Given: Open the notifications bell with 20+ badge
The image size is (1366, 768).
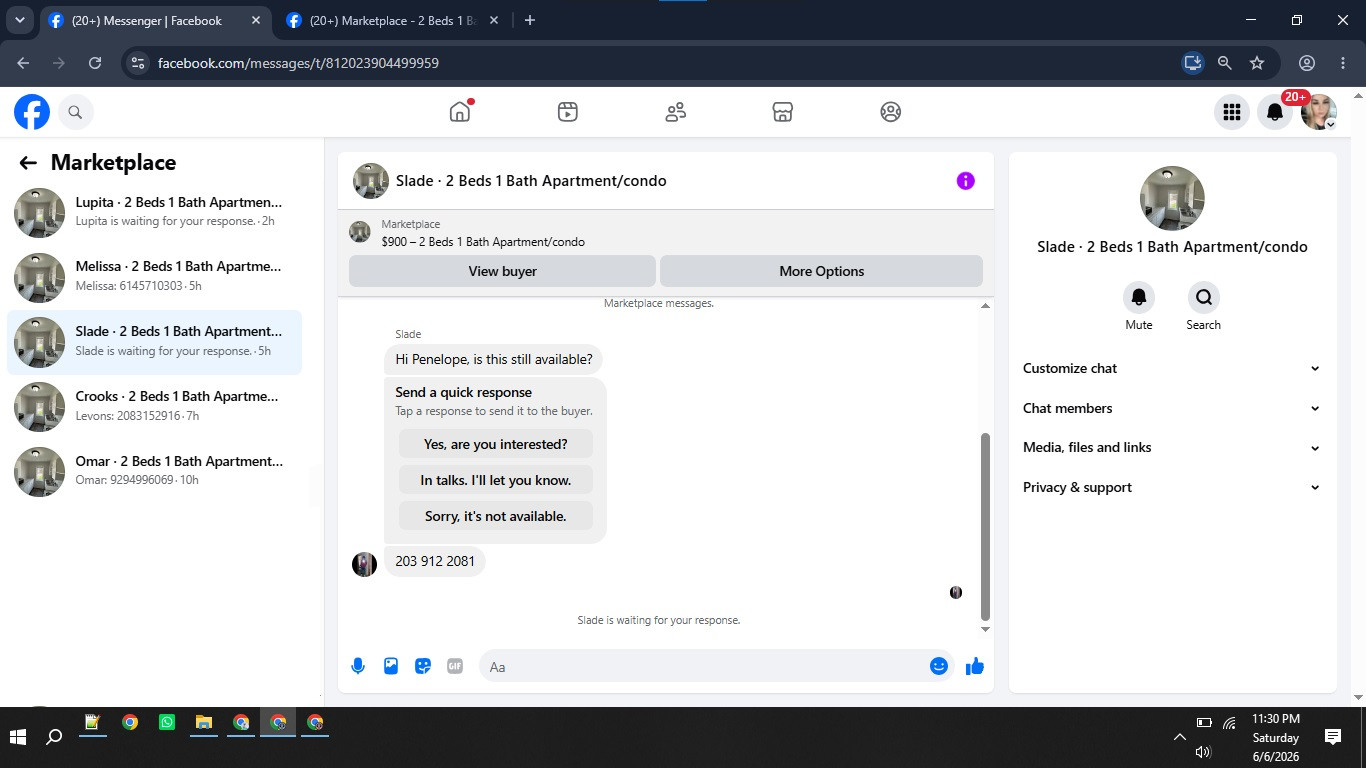Looking at the screenshot, I should 1275,112.
